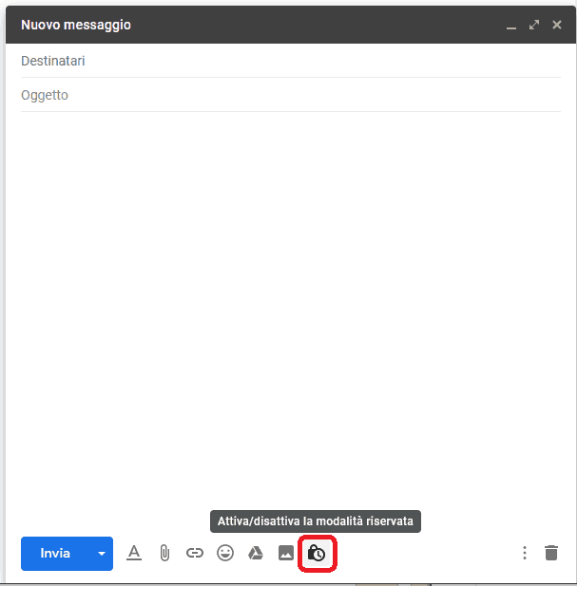Attach files with the paperclip icon
584x590 pixels.
coord(164,553)
